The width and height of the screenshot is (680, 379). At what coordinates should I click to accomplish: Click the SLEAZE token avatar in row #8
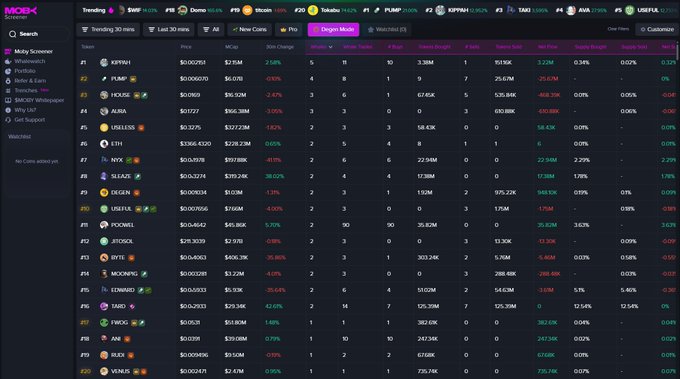pos(104,176)
